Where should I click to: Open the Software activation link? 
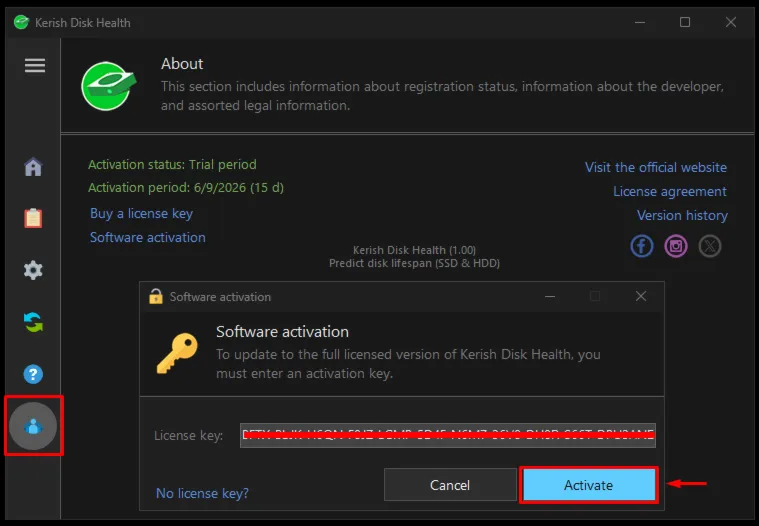pos(148,237)
